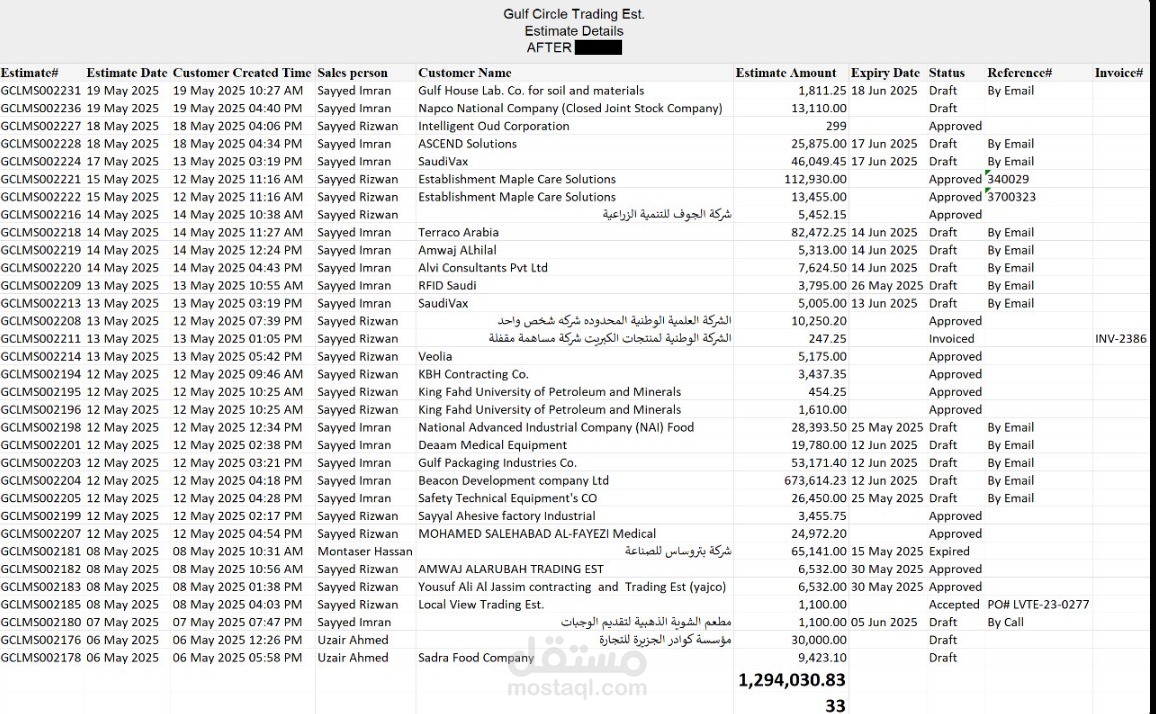
Task: Select Sadra Food Company cell
Action: point(476,657)
